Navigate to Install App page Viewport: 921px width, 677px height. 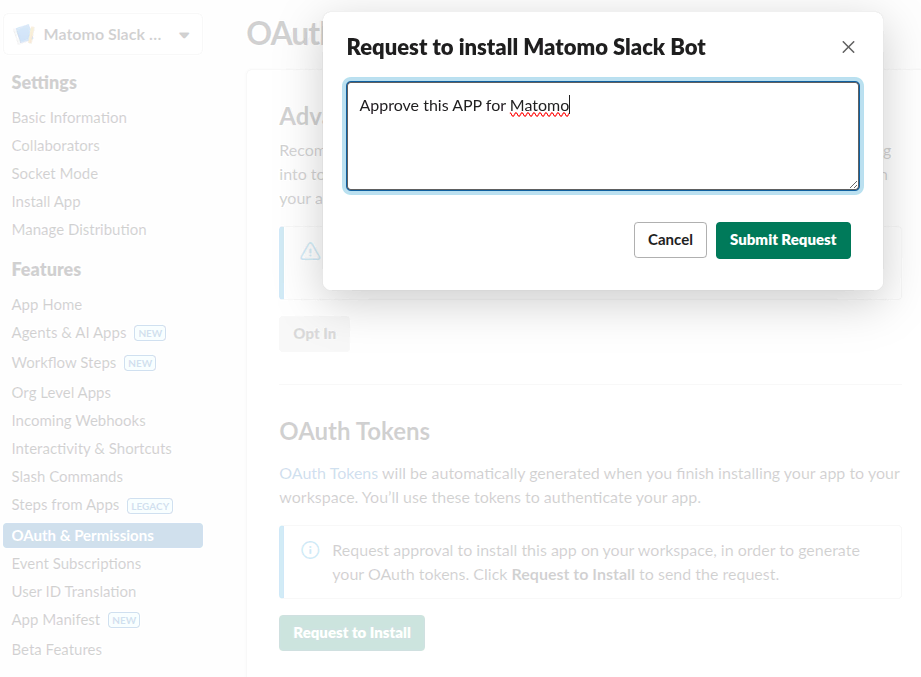[46, 202]
